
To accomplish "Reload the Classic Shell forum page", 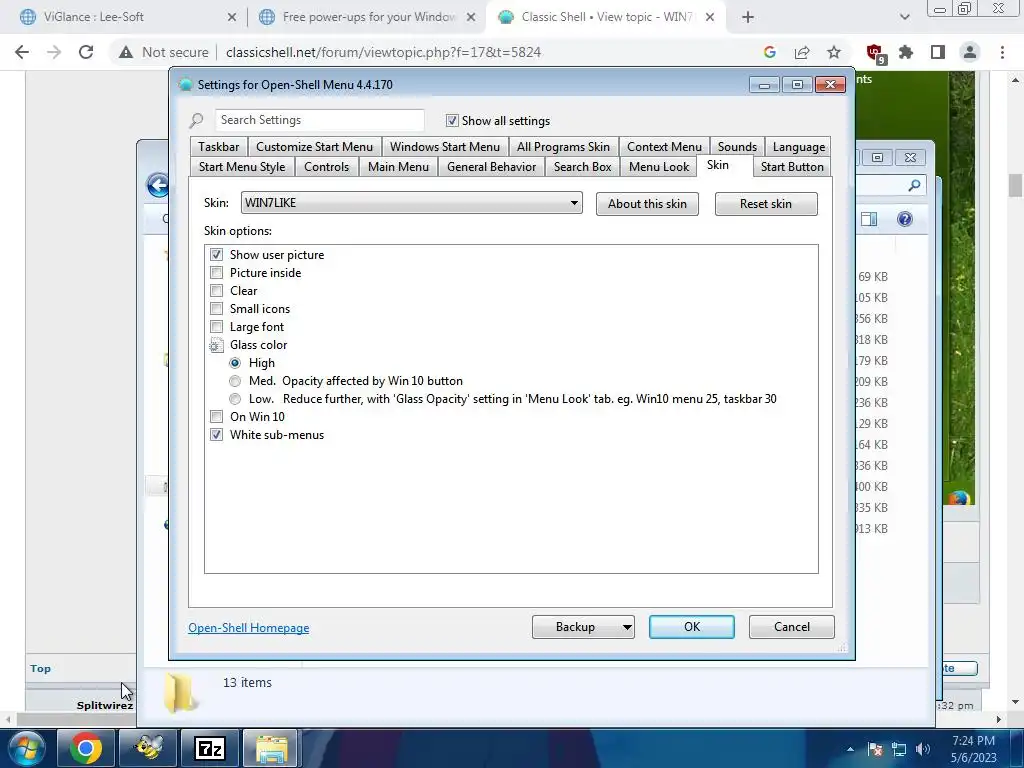I will pos(86,52).
